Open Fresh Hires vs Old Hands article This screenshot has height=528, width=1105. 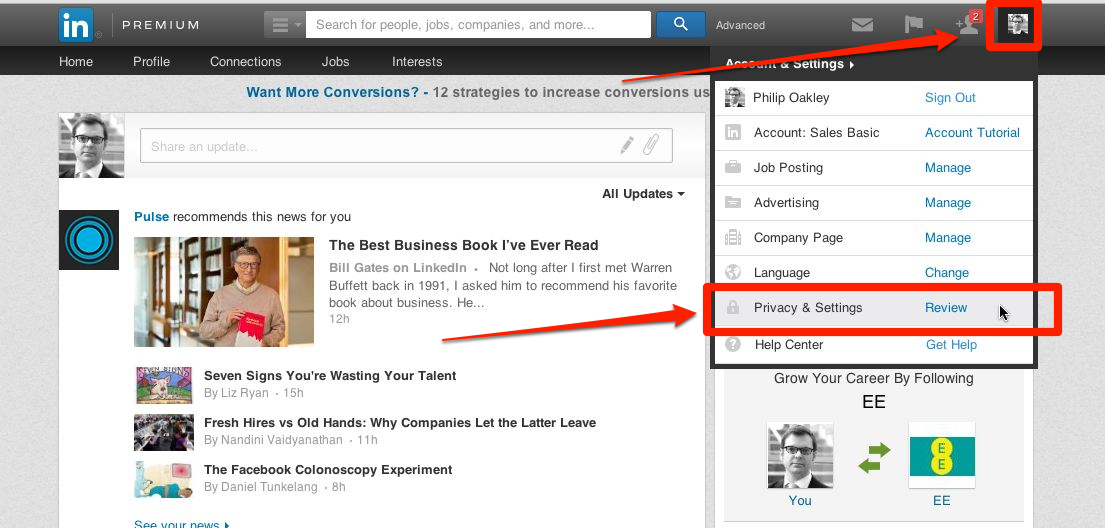[x=400, y=423]
